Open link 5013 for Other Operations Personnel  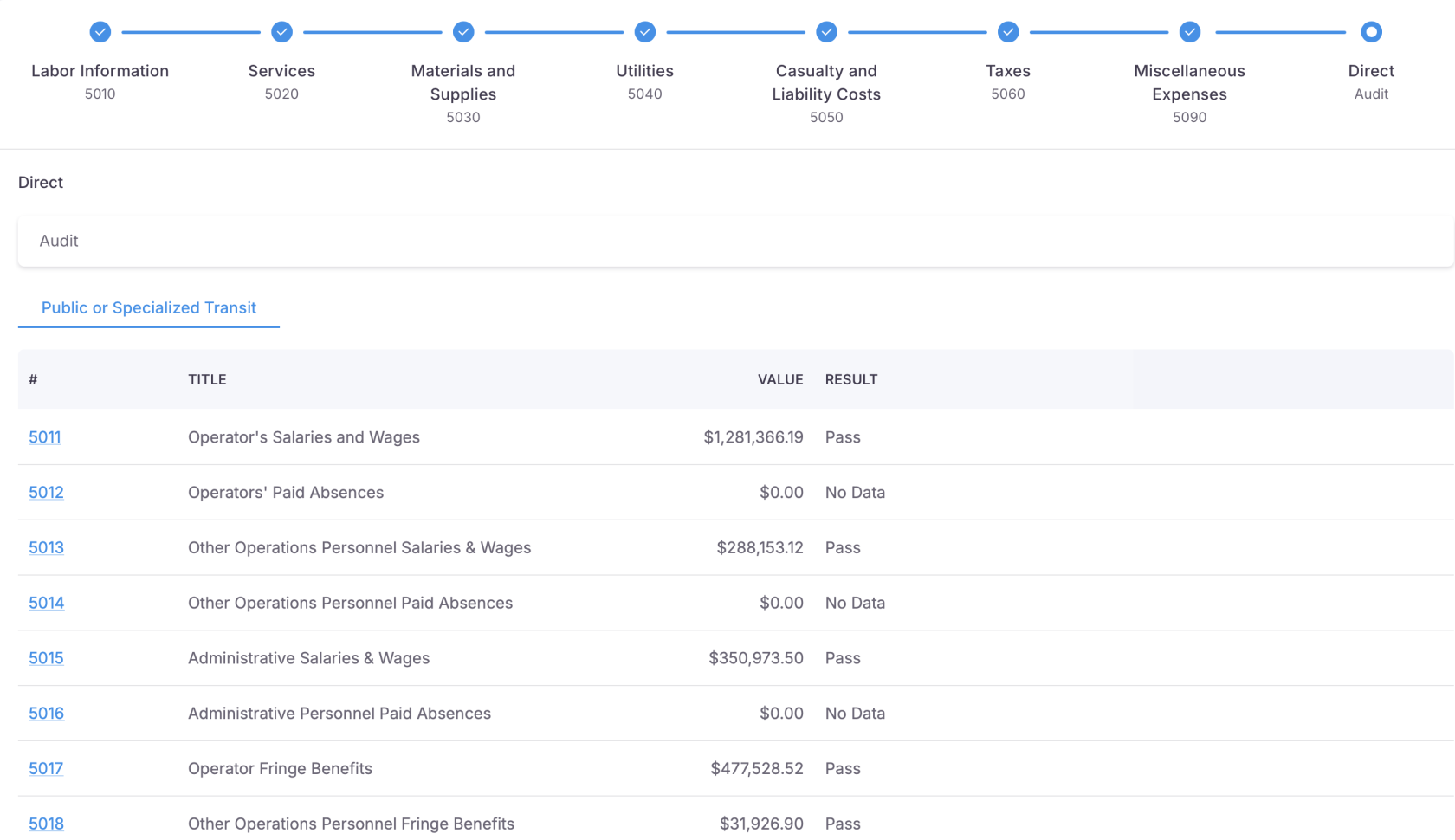click(46, 547)
